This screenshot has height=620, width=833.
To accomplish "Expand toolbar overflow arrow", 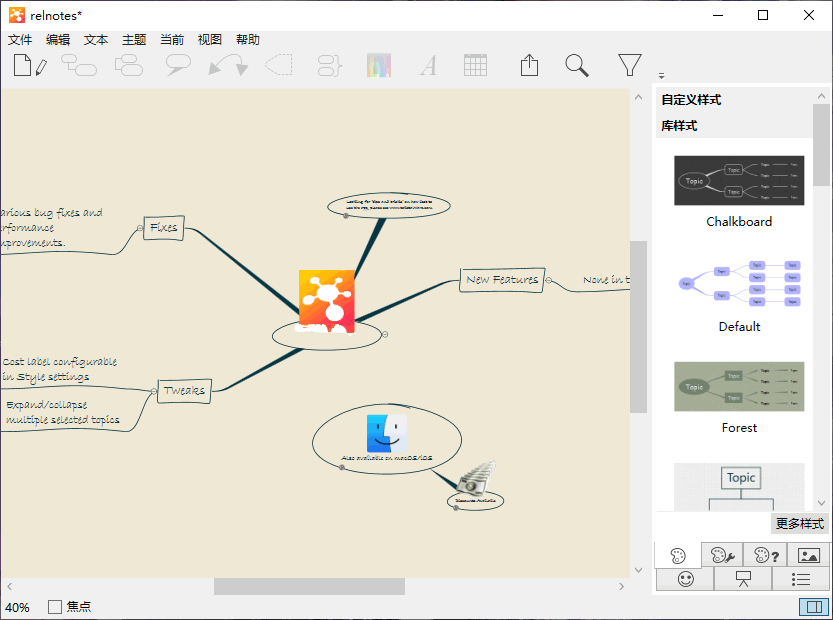I will (661, 75).
